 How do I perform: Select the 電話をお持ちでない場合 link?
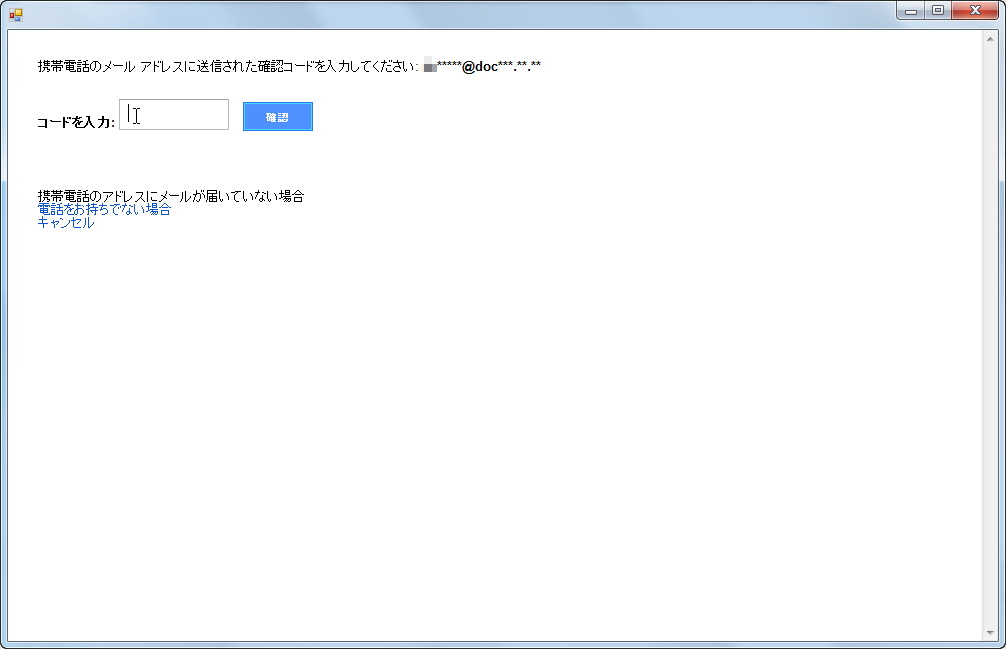click(x=102, y=209)
